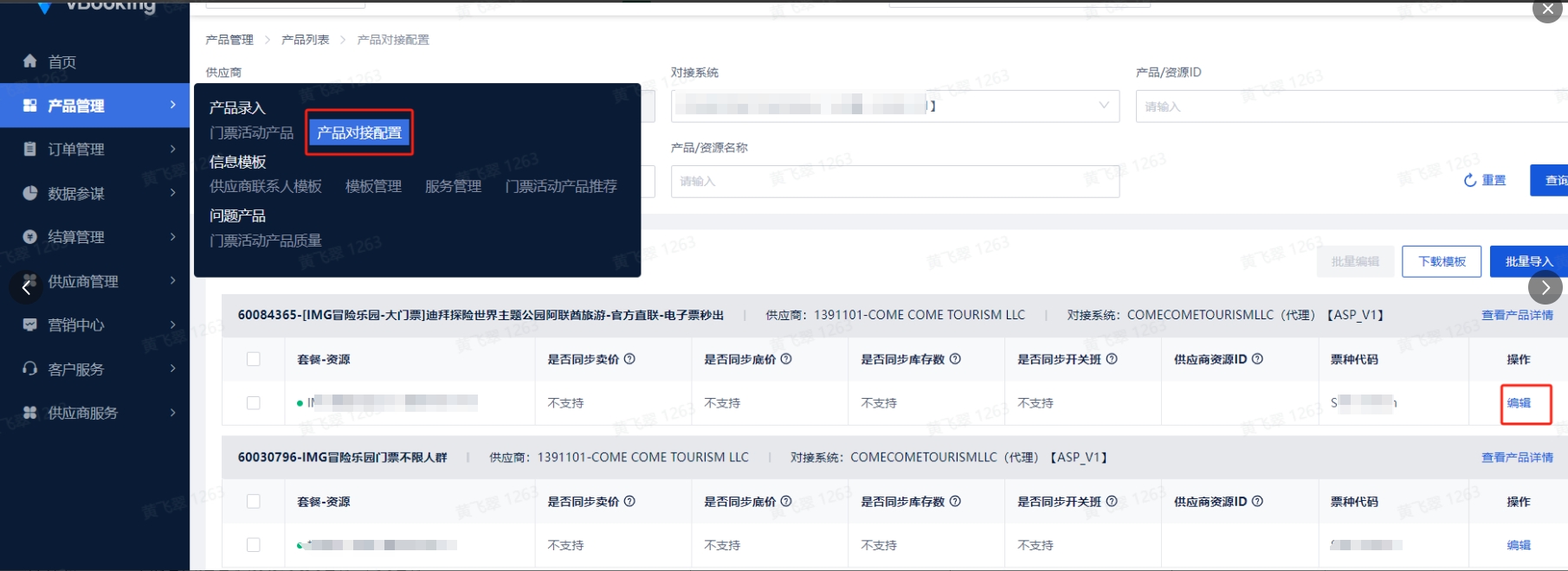Click the 产品/资源名称 input field
1568x571 pixels.
[894, 182]
